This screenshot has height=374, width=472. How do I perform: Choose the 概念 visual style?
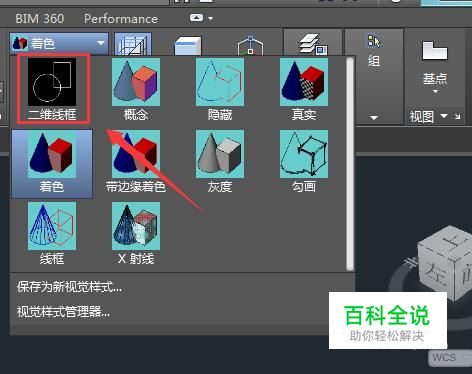point(136,89)
